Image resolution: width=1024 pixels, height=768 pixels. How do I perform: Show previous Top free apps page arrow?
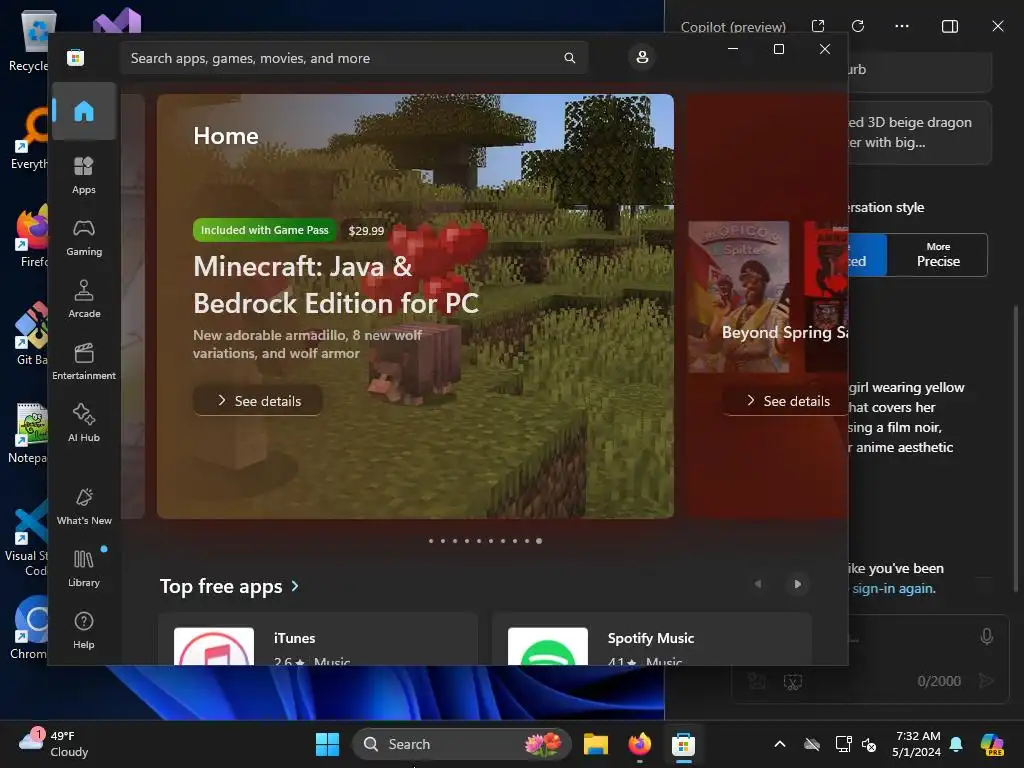point(758,584)
